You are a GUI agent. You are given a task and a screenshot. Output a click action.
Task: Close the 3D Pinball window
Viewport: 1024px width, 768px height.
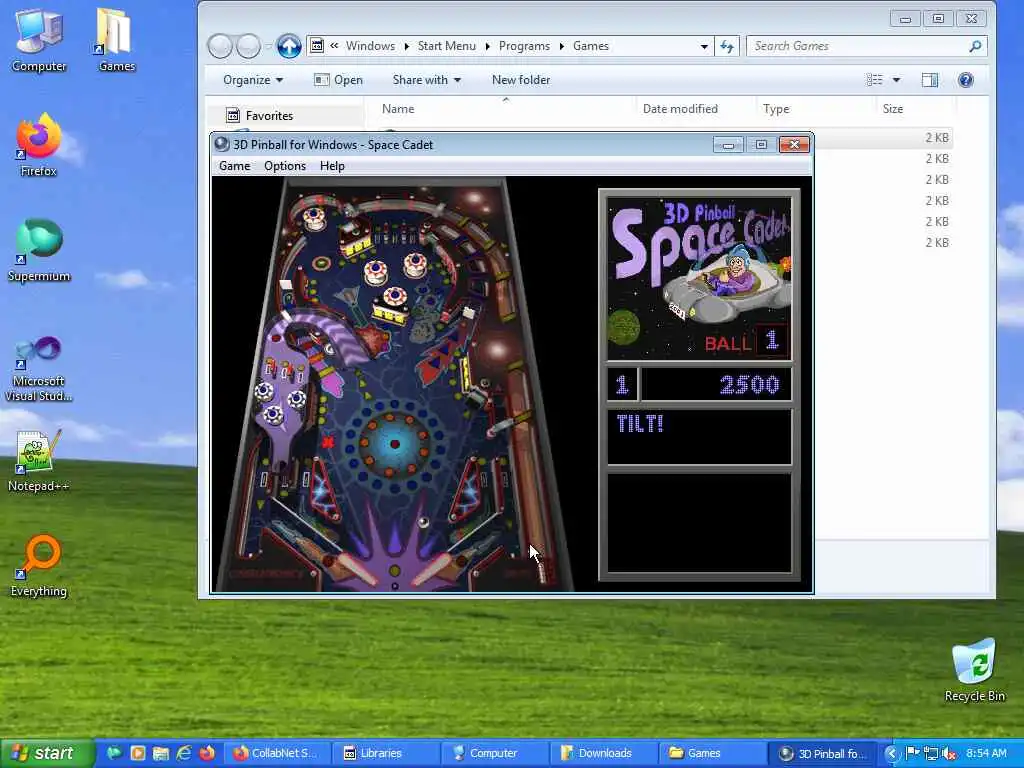pos(794,144)
